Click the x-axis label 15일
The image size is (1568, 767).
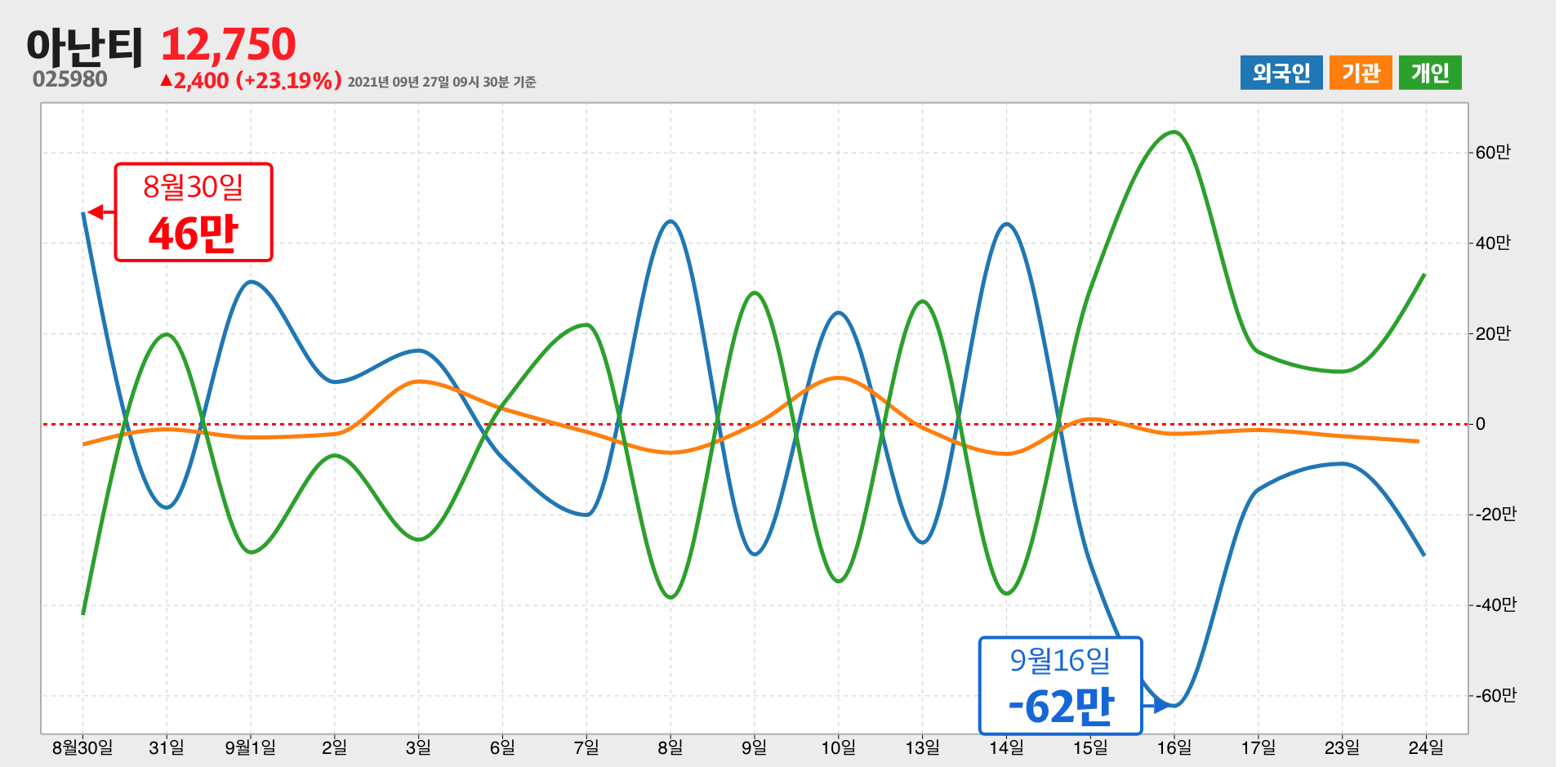1091,747
